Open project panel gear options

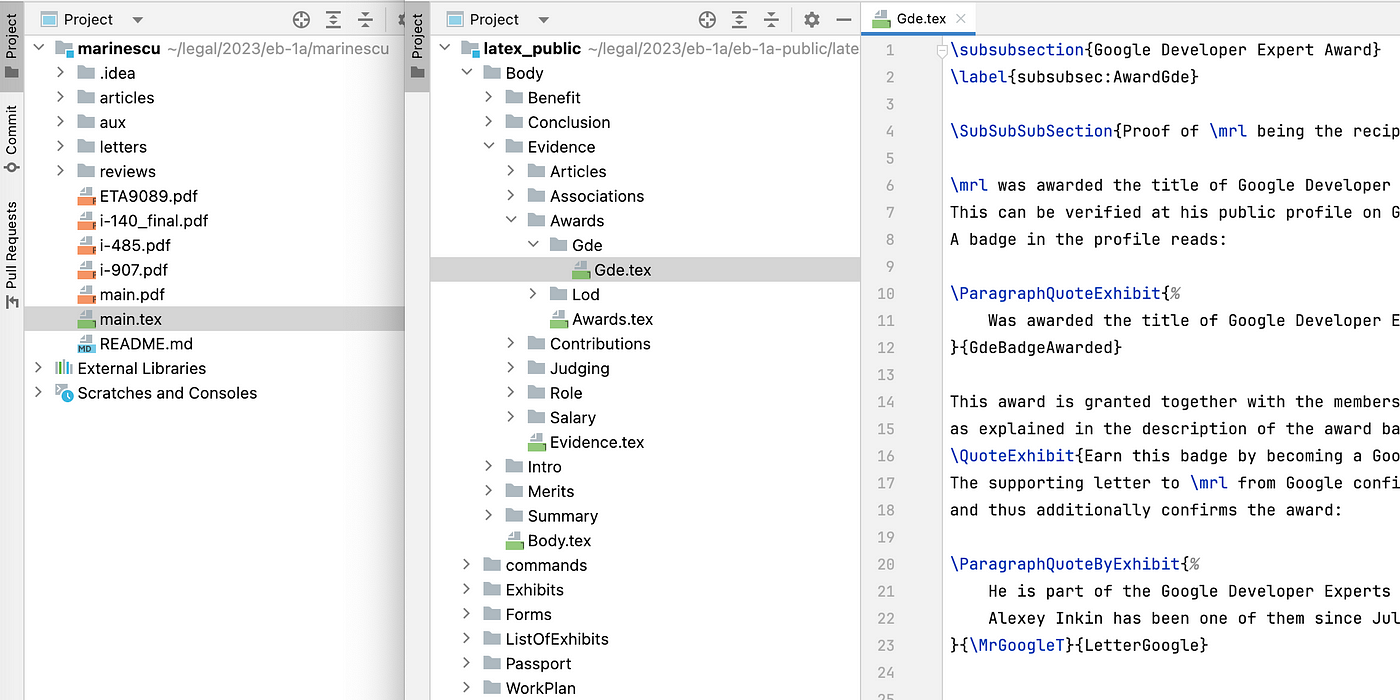click(812, 20)
